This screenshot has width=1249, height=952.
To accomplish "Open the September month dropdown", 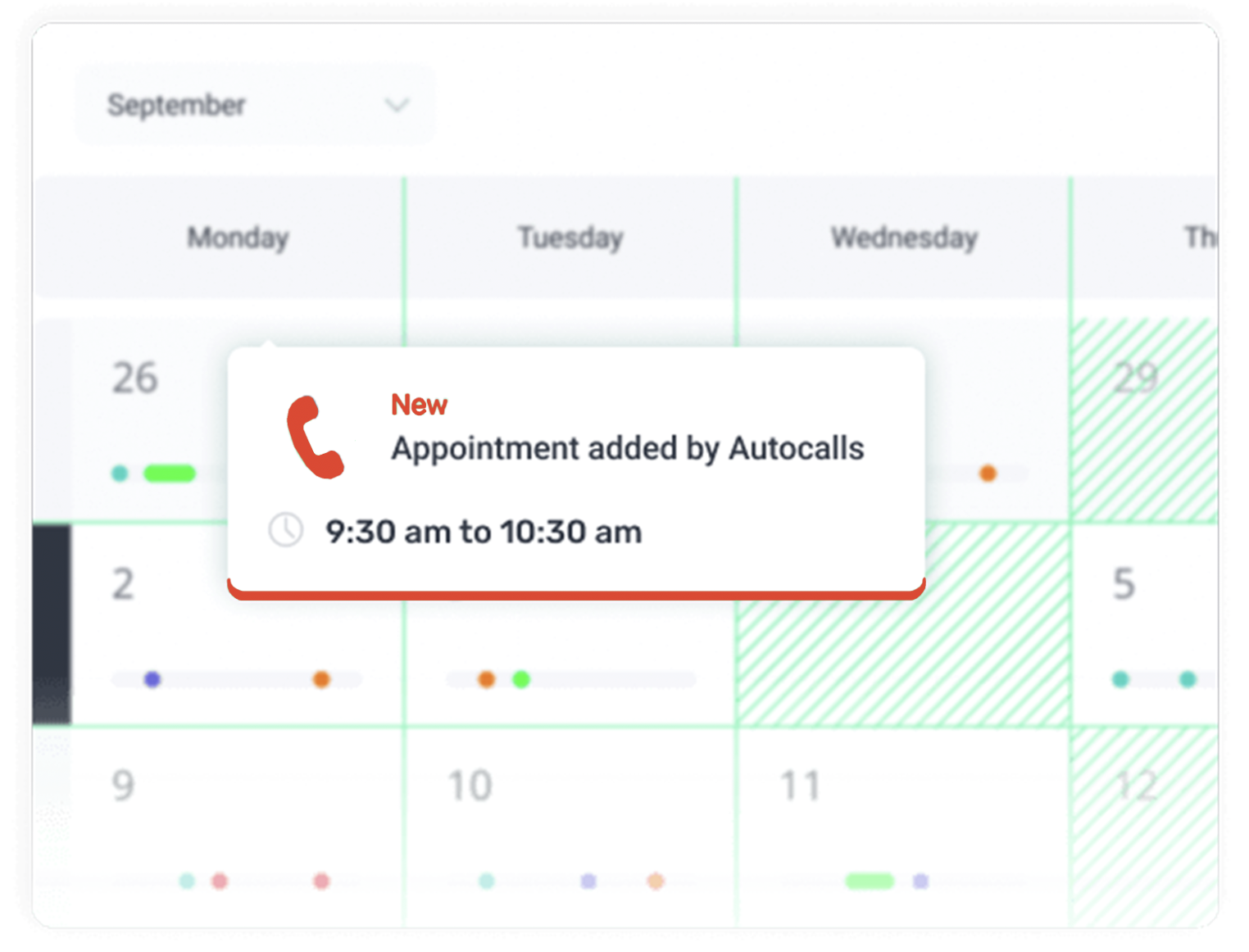I will coord(256,105).
